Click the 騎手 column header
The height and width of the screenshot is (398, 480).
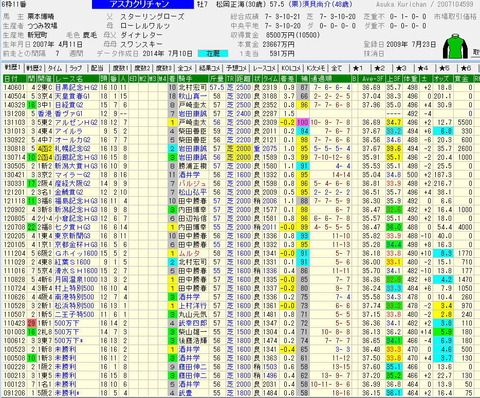[192, 79]
